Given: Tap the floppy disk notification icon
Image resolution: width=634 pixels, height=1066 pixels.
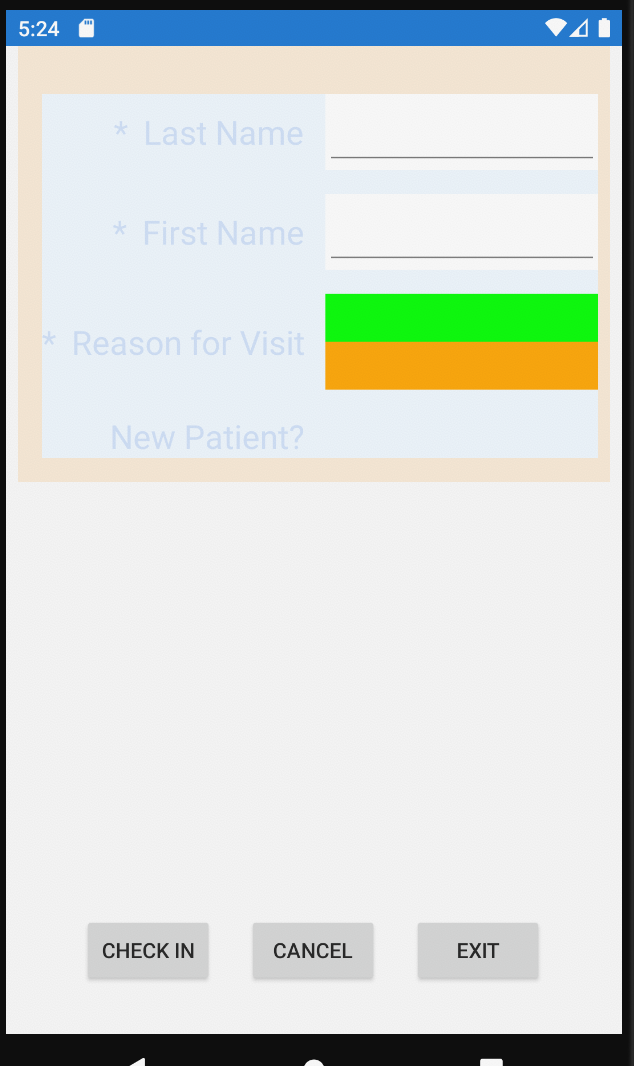Looking at the screenshot, I should pyautogui.click(x=86, y=28).
